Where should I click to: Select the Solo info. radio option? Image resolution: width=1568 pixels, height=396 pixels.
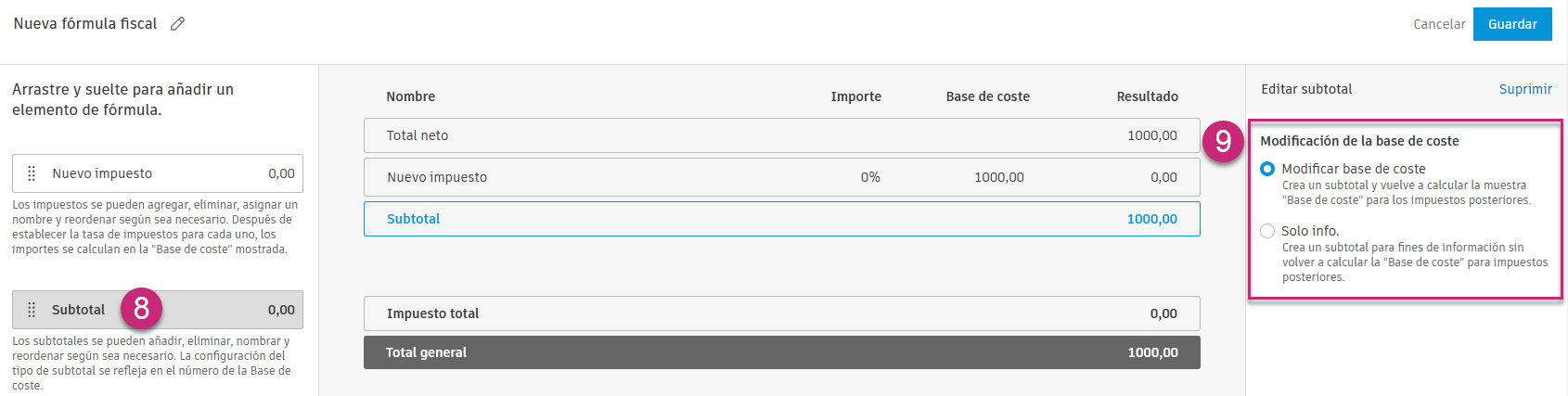pos(1267,231)
